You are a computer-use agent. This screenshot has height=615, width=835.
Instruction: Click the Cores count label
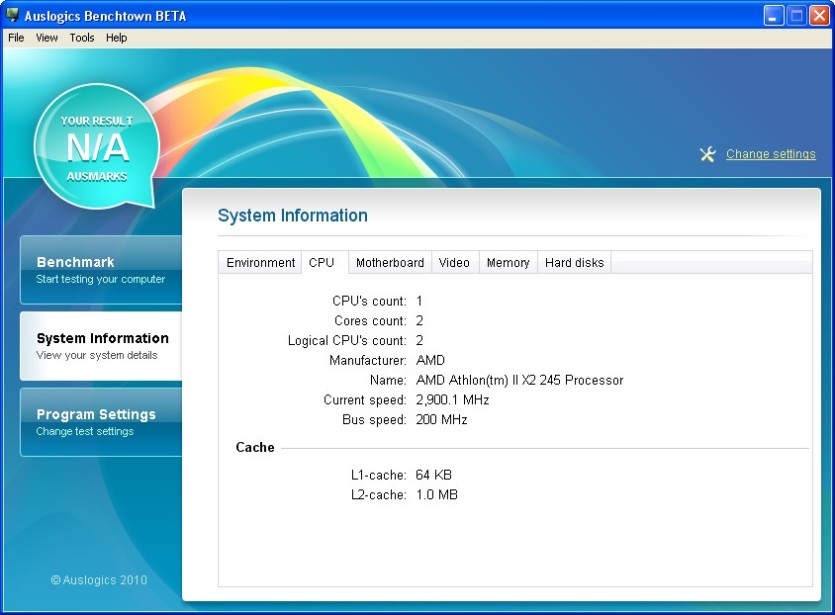click(x=370, y=321)
